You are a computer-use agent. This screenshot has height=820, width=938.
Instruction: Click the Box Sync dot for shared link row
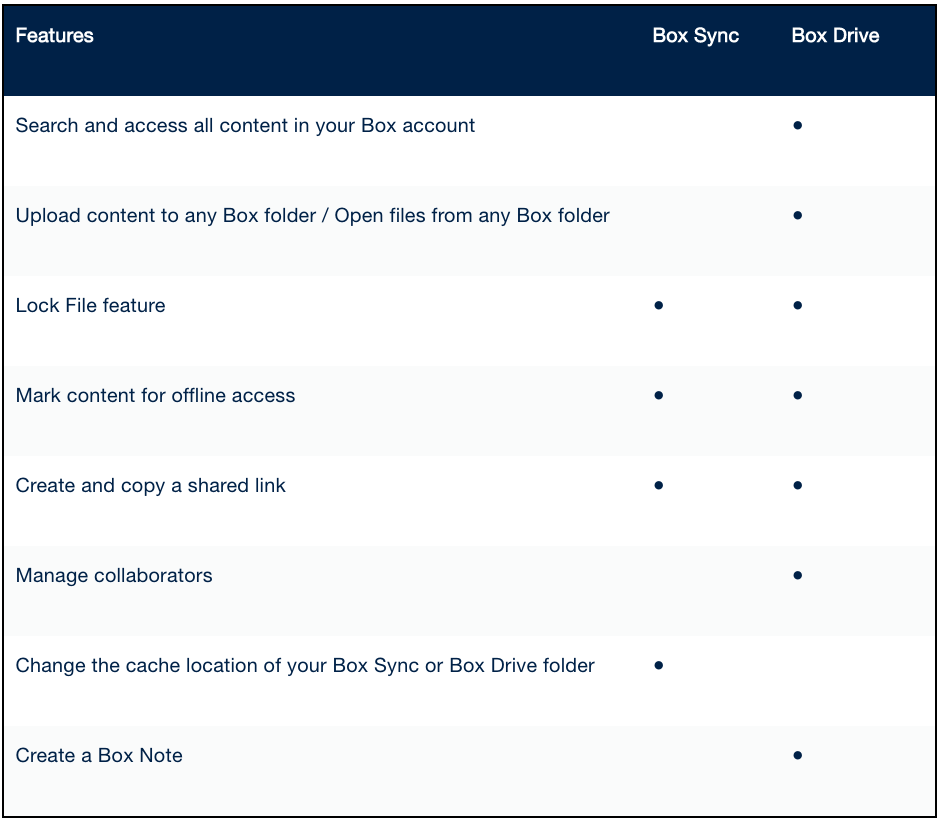tap(659, 485)
